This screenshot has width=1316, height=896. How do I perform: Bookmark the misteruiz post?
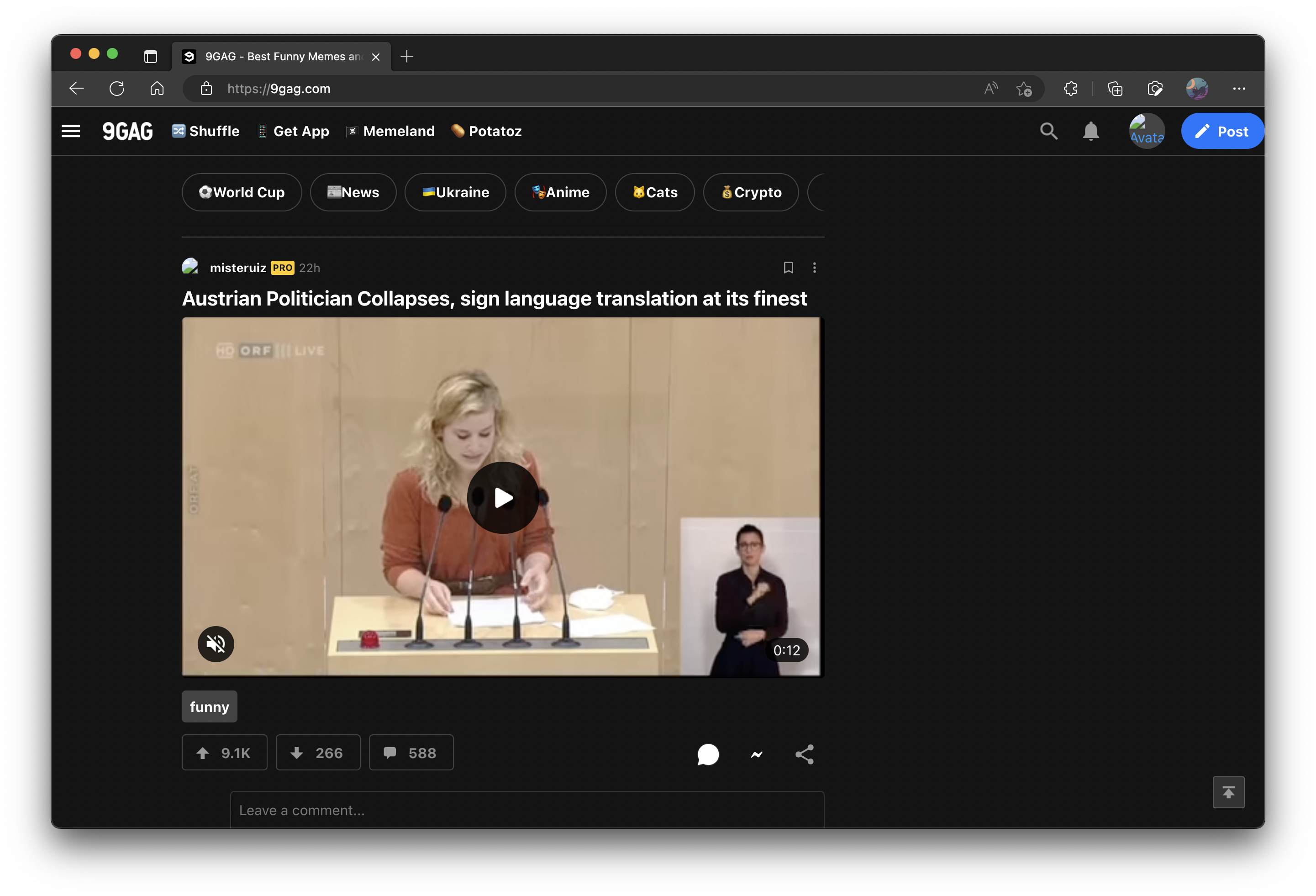point(788,268)
